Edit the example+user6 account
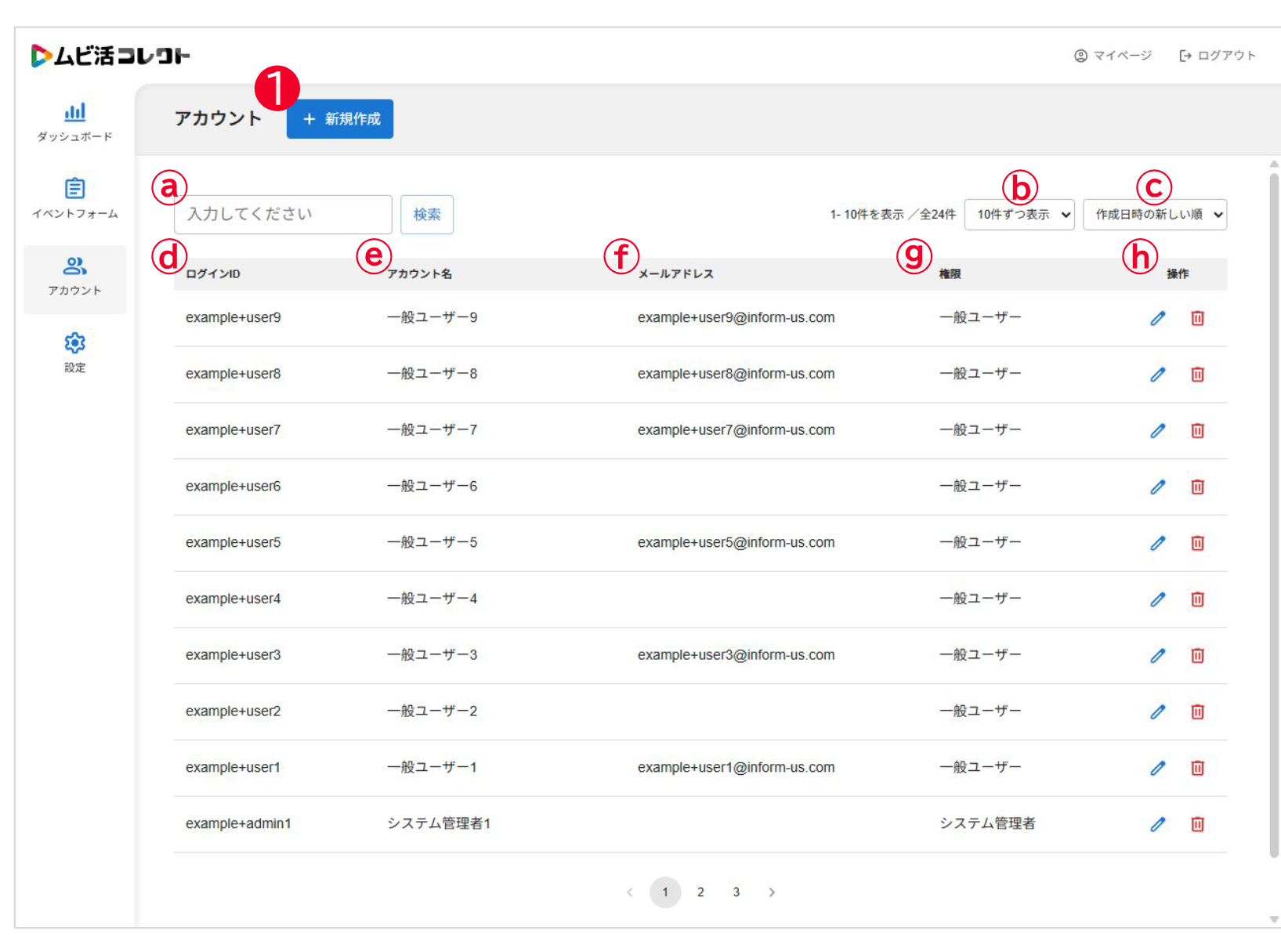 (x=1157, y=487)
